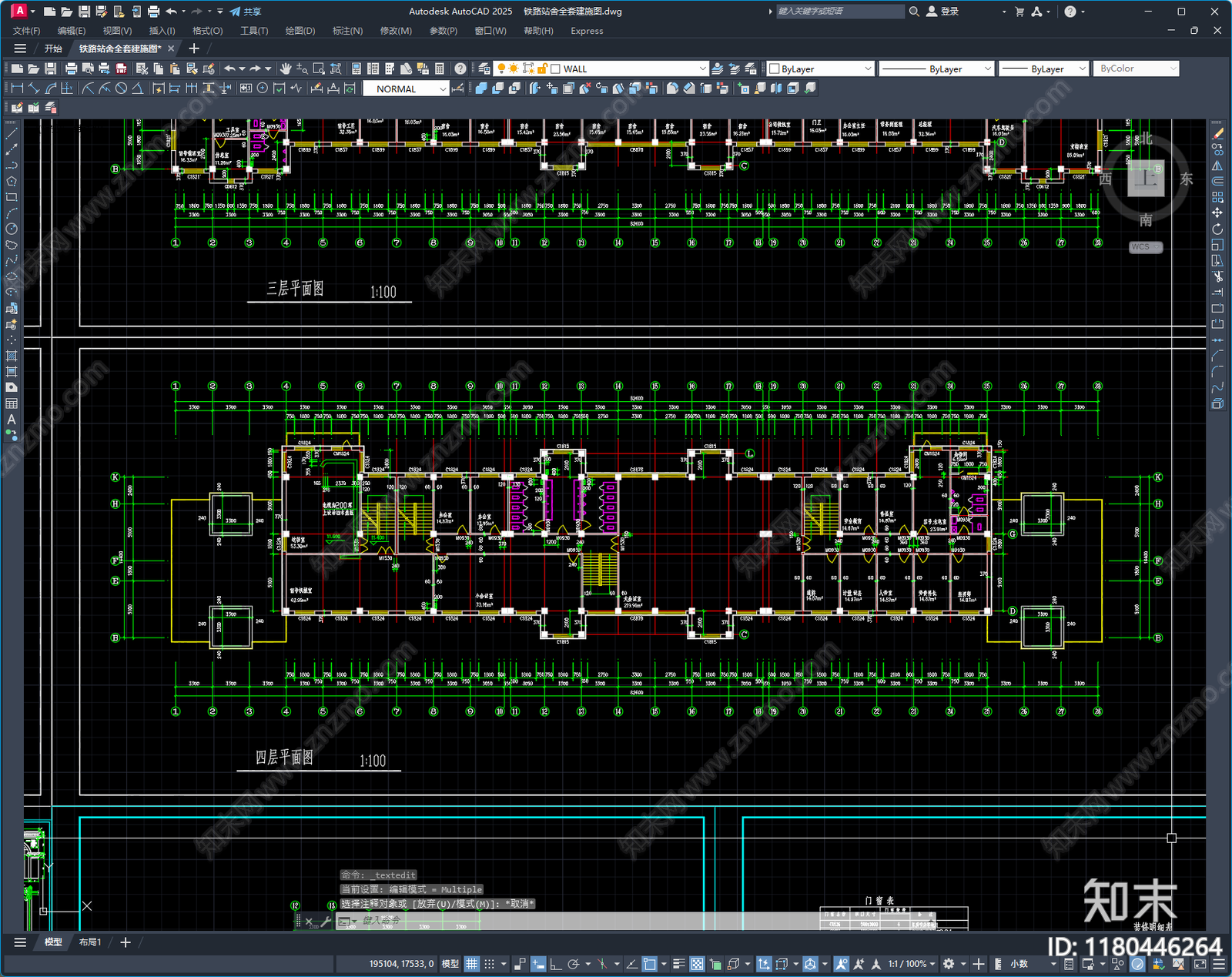Screen dimensions: 1232x977
Task: Toggle the WALL layer lock icon
Action: (542, 69)
